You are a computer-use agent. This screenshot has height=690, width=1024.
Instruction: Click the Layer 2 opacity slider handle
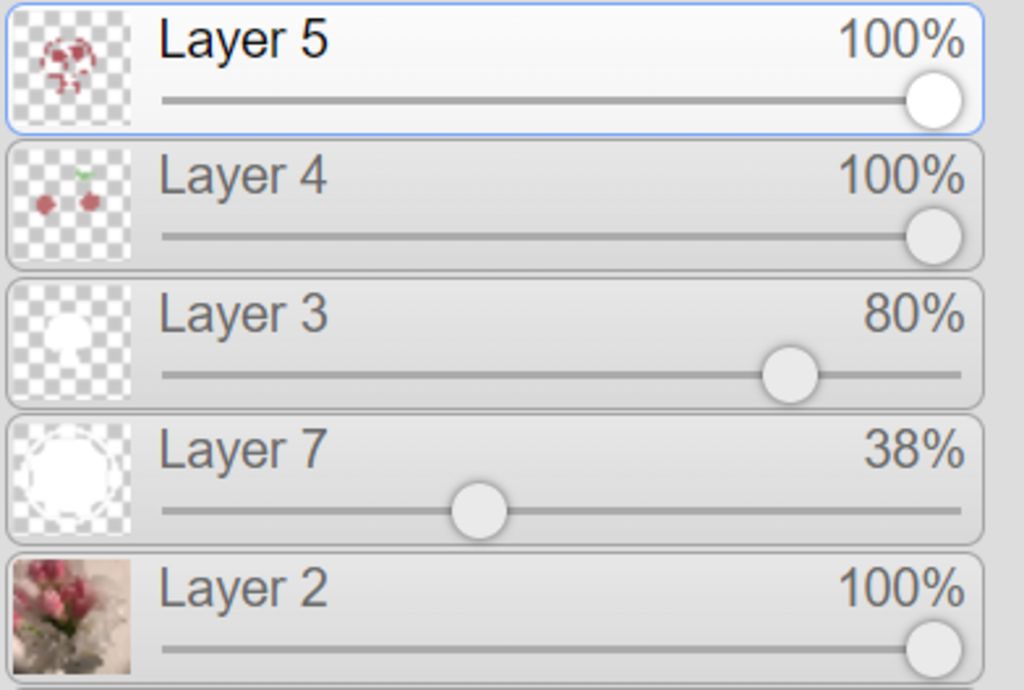tap(933, 649)
